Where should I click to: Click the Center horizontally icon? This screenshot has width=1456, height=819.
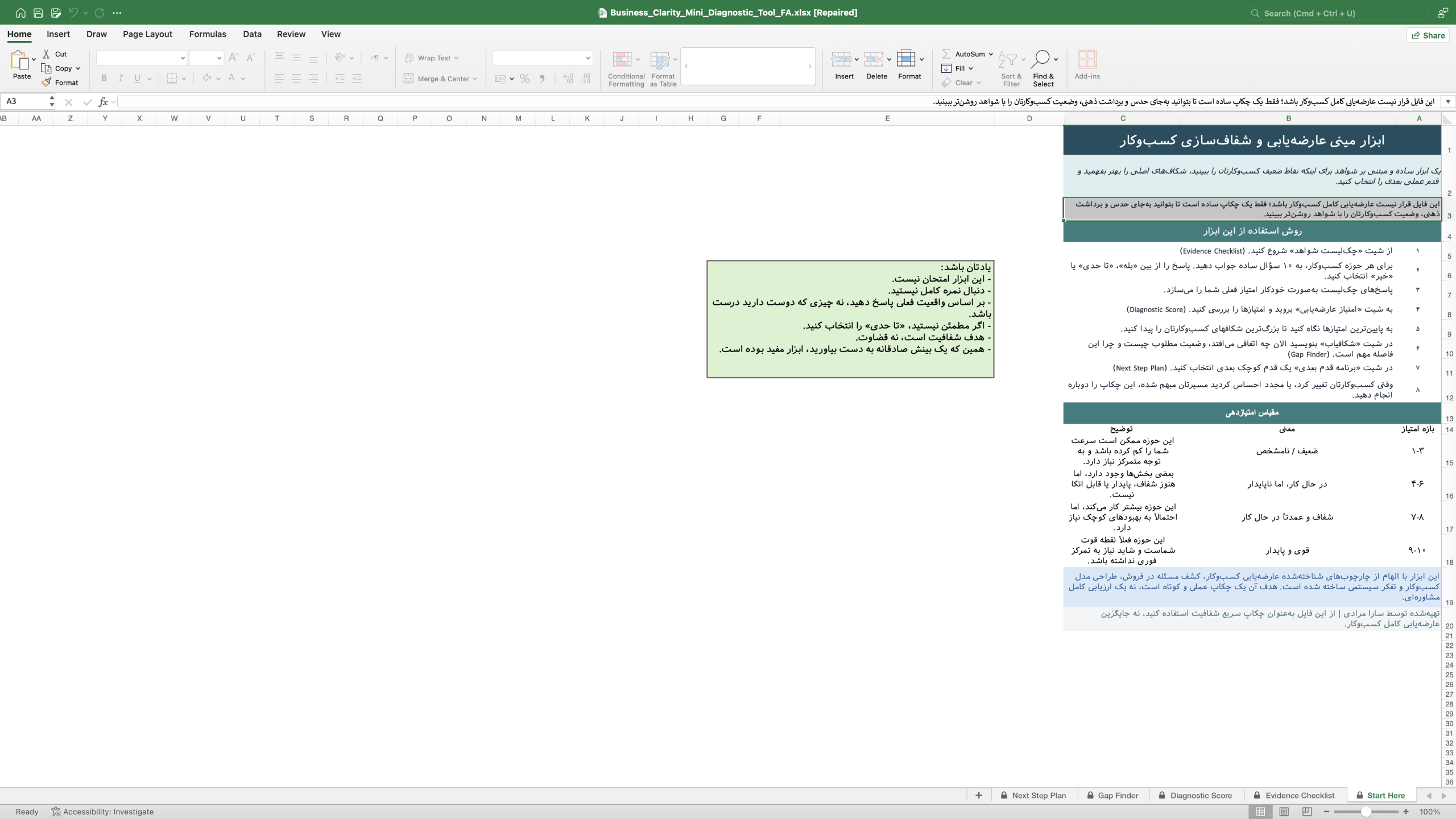click(x=296, y=78)
